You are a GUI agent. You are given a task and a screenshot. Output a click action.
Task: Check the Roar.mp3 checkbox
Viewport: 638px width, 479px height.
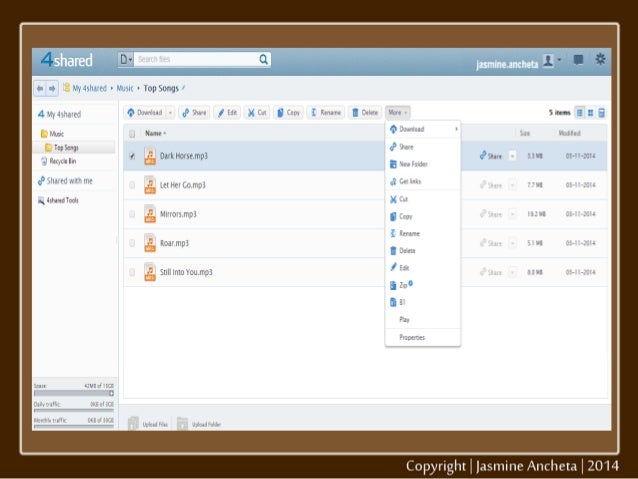click(x=132, y=243)
